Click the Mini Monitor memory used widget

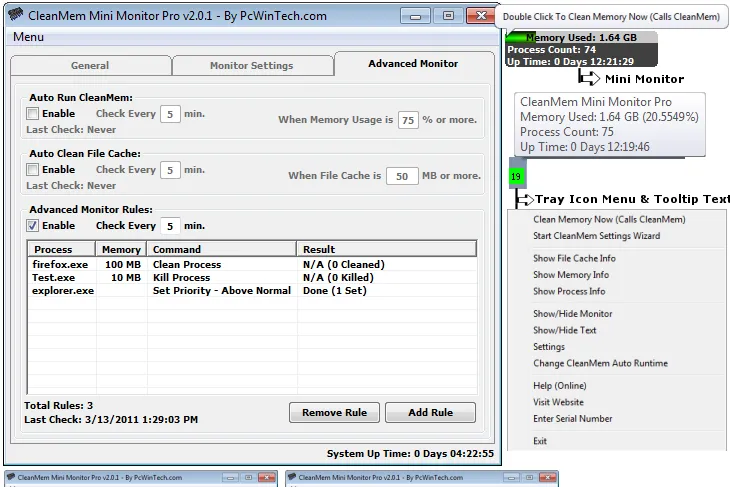(x=581, y=49)
